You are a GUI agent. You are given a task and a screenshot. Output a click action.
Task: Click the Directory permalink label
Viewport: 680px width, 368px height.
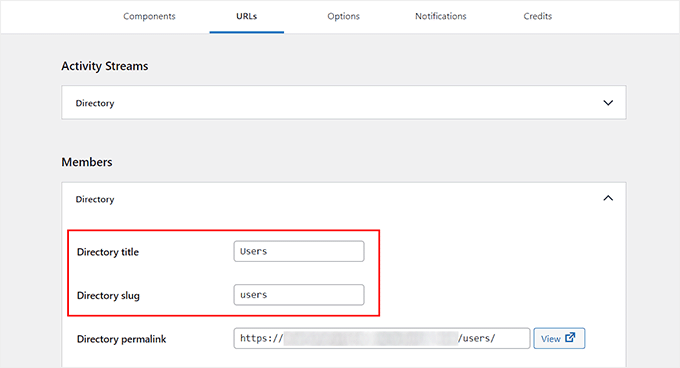point(121,339)
